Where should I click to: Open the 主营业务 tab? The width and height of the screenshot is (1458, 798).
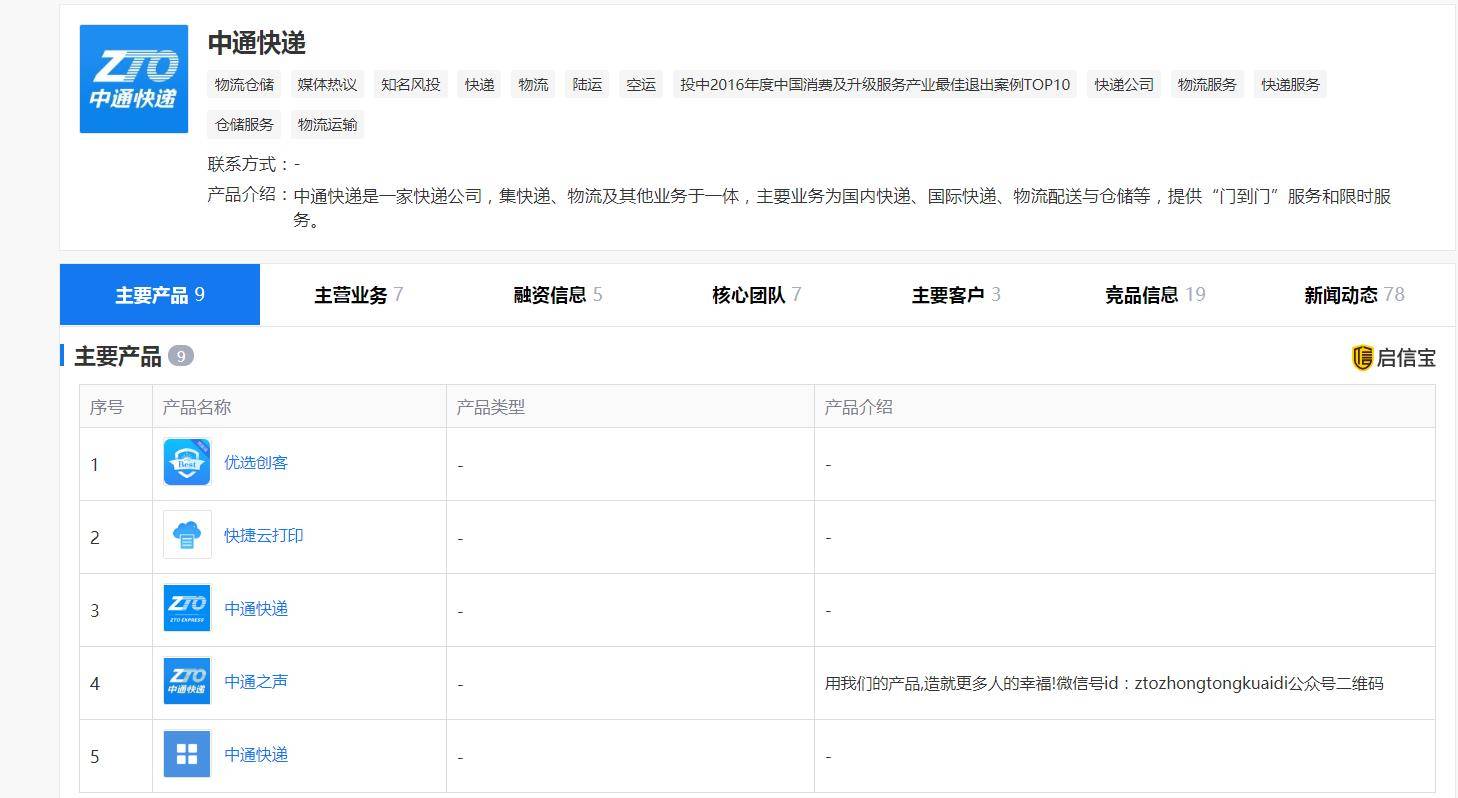(x=359, y=295)
